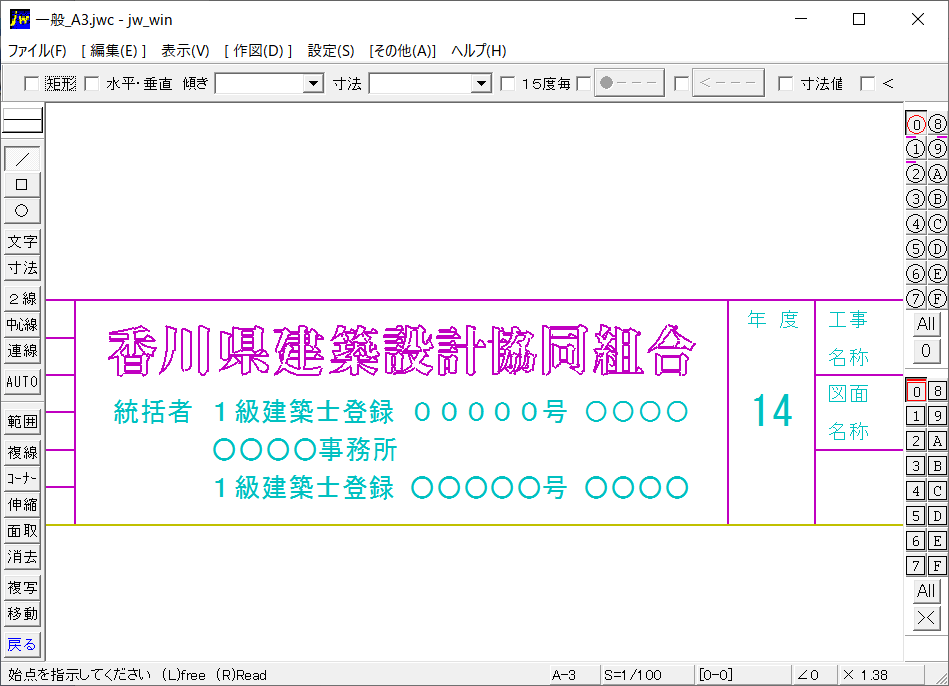This screenshot has width=949, height=686.
Task: Toggle square layer group 7
Action: [916, 566]
